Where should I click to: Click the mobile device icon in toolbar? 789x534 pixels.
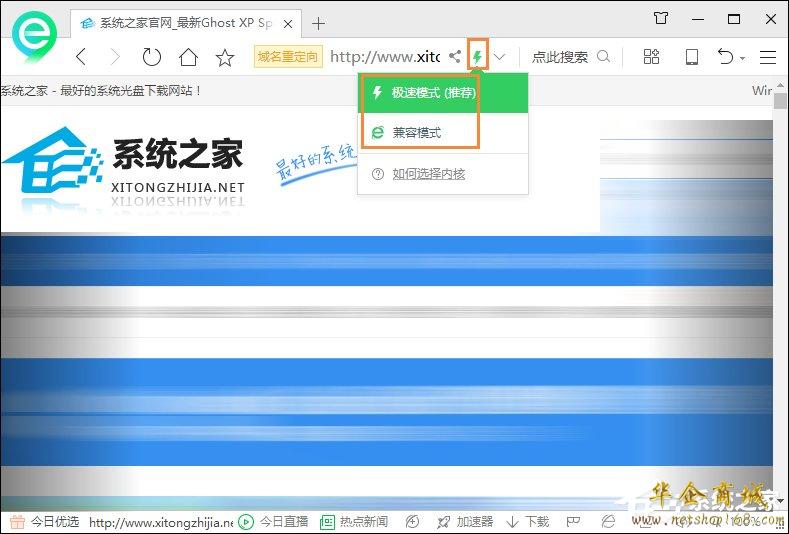click(x=691, y=57)
